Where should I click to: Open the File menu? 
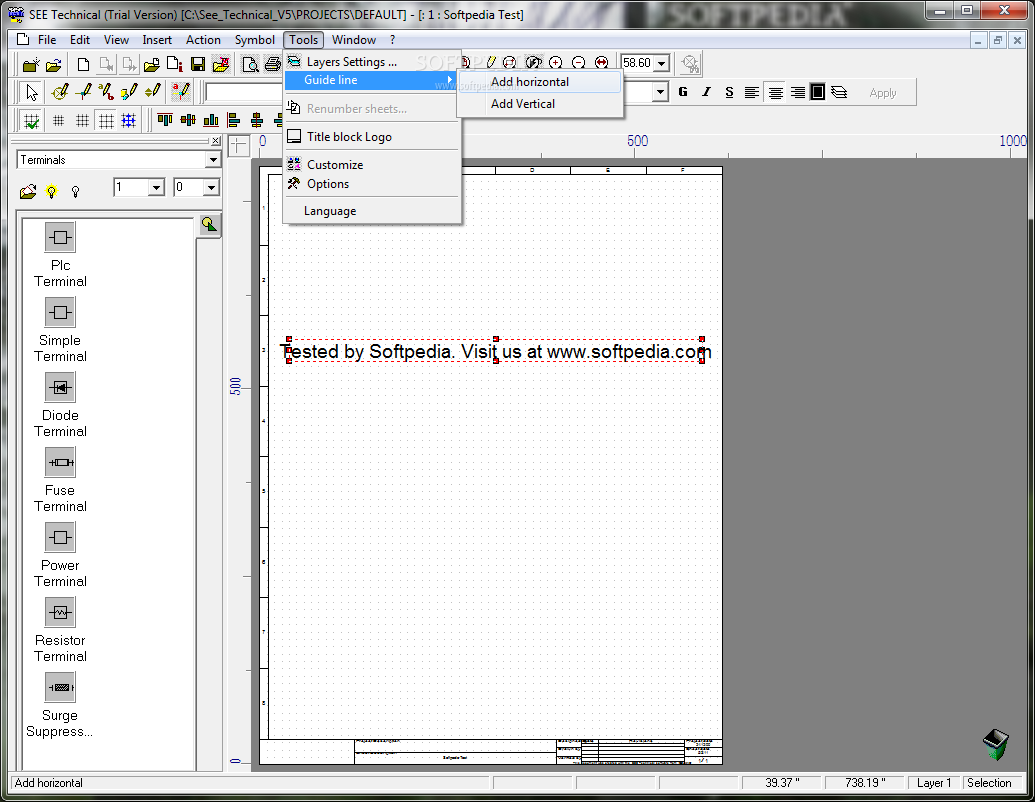46,40
